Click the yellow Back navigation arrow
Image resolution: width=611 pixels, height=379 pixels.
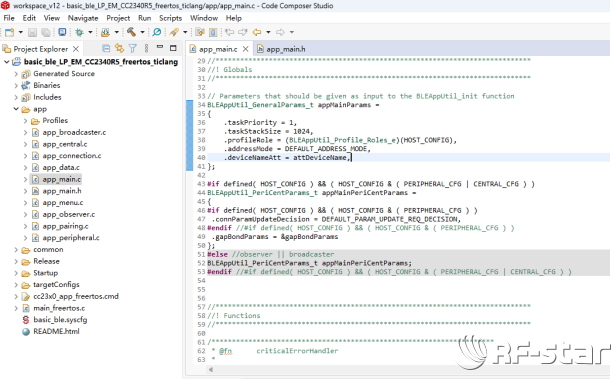tap(257, 32)
